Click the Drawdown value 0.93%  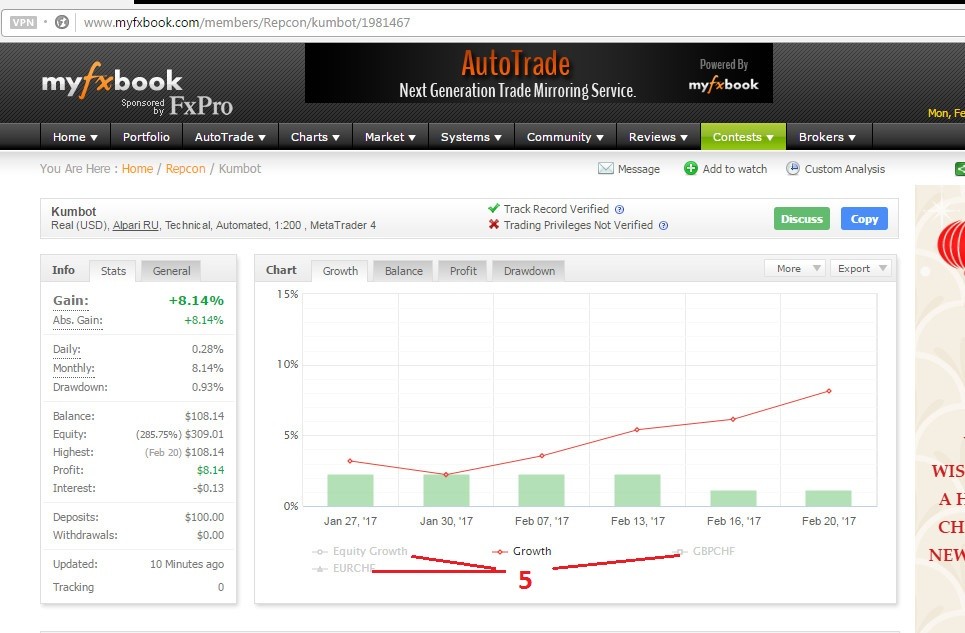click(207, 387)
